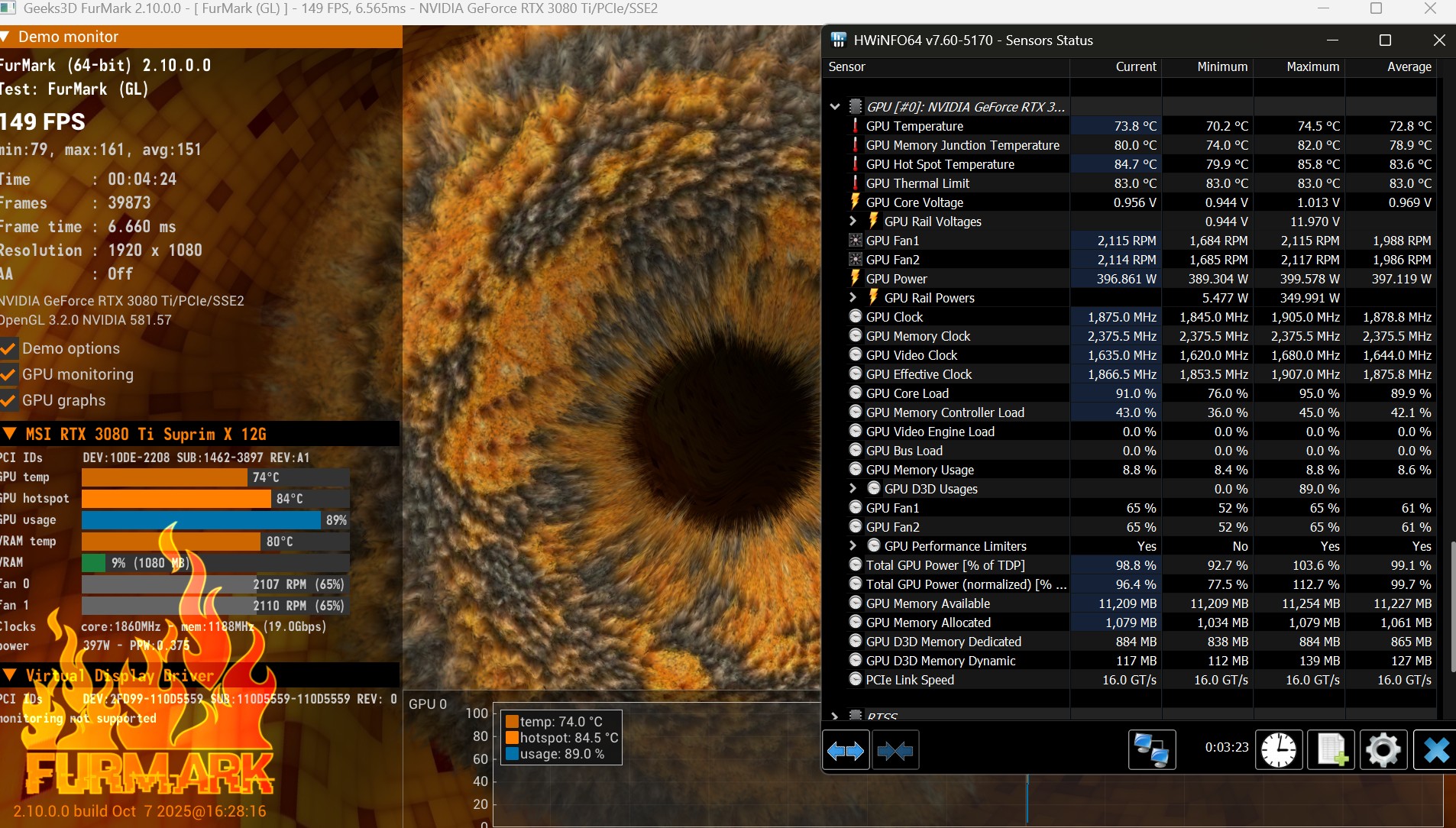Reset min/max values with the clock icon
This screenshot has height=828, width=1456.
click(x=1278, y=751)
